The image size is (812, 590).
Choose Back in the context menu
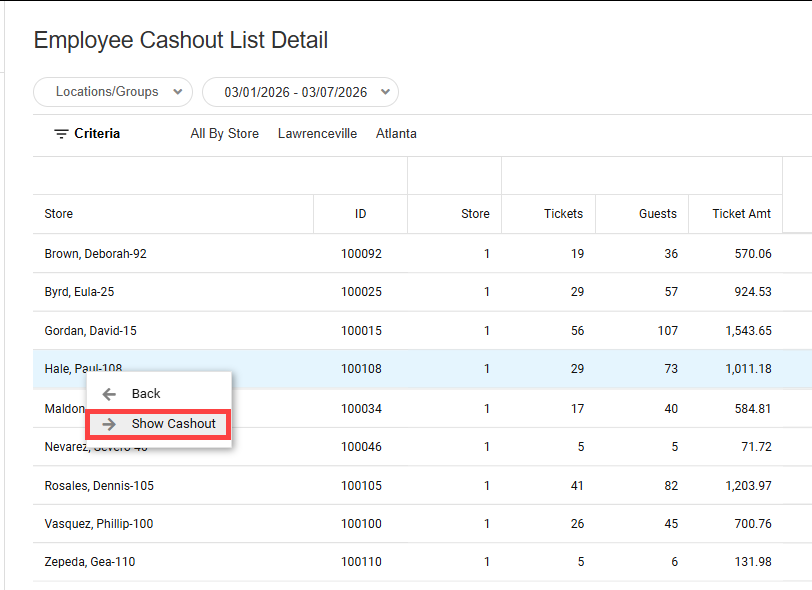point(146,394)
